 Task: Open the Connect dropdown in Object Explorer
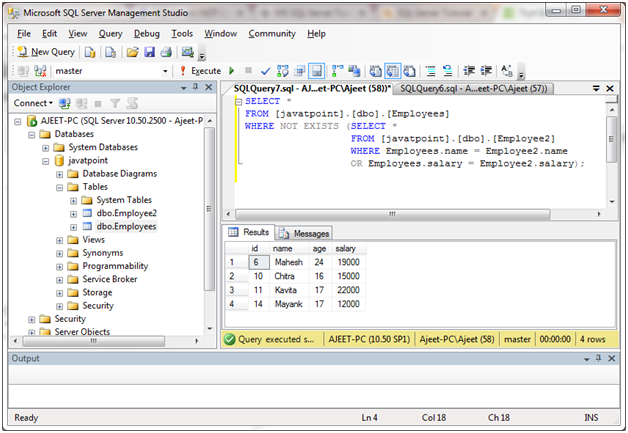pyautogui.click(x=33, y=103)
